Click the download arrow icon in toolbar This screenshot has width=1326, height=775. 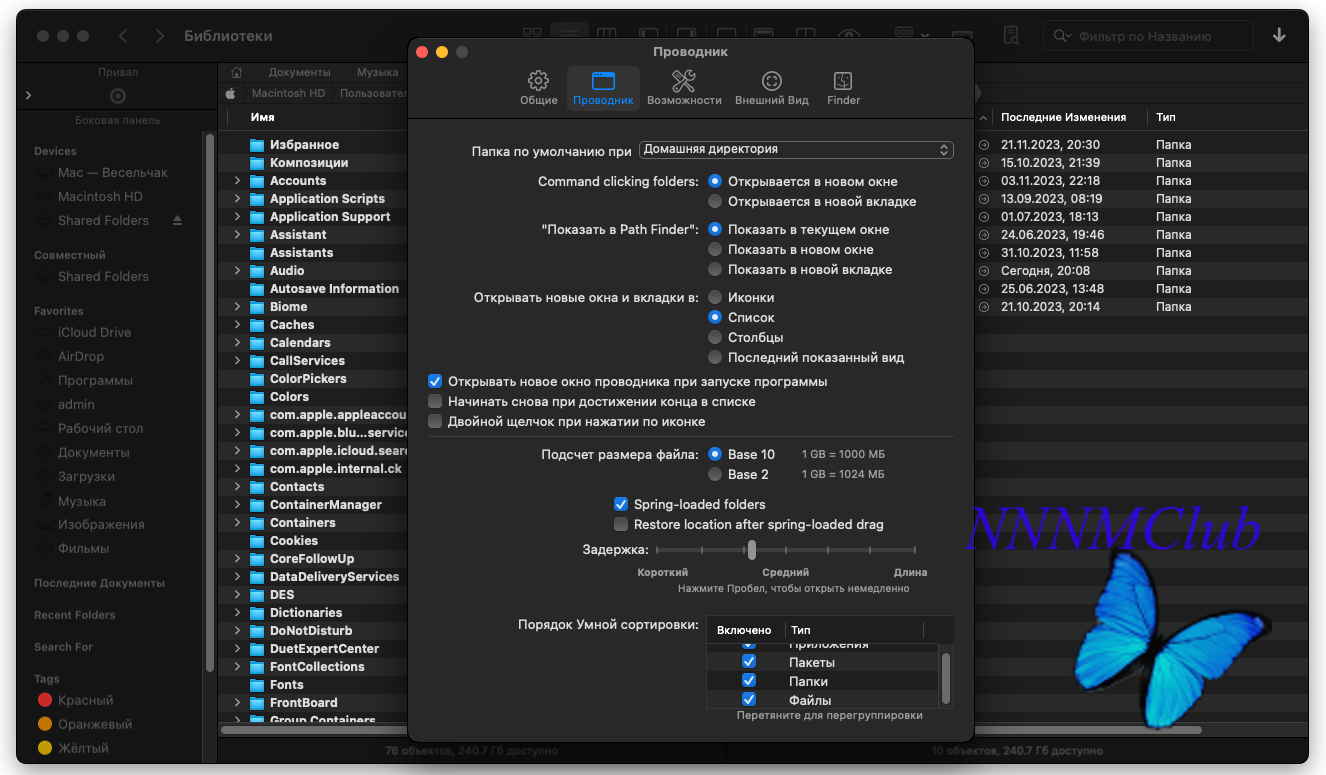point(1279,36)
